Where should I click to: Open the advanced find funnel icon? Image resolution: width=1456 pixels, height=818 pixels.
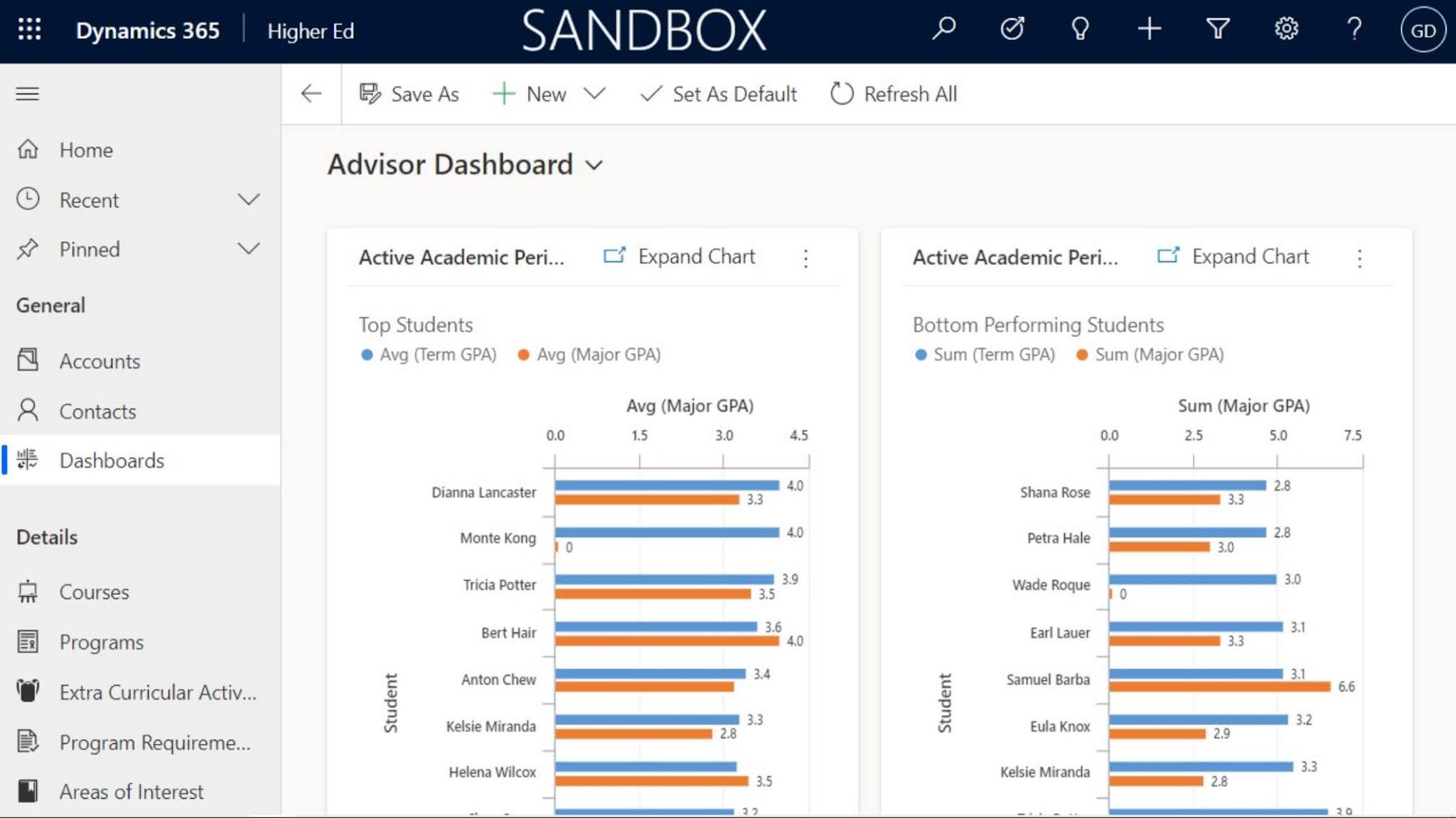[1218, 29]
